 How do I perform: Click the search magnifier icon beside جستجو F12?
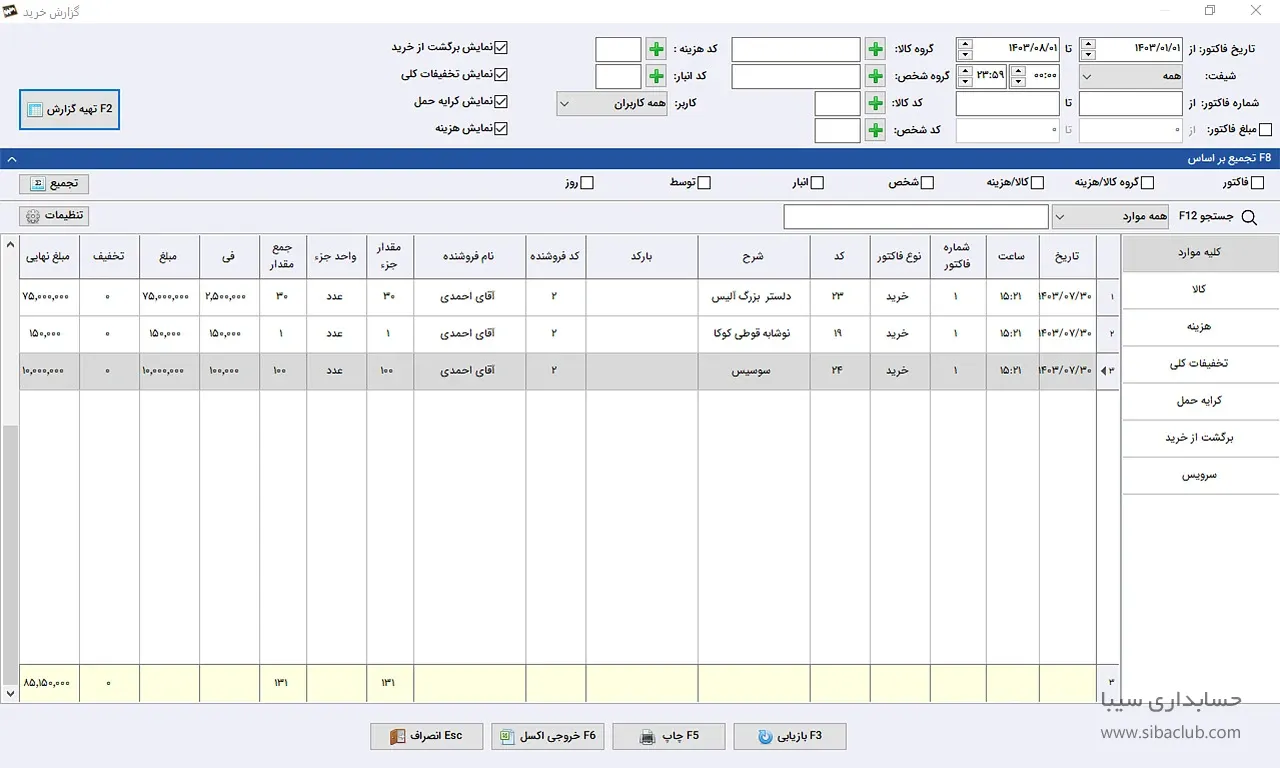click(x=1249, y=217)
